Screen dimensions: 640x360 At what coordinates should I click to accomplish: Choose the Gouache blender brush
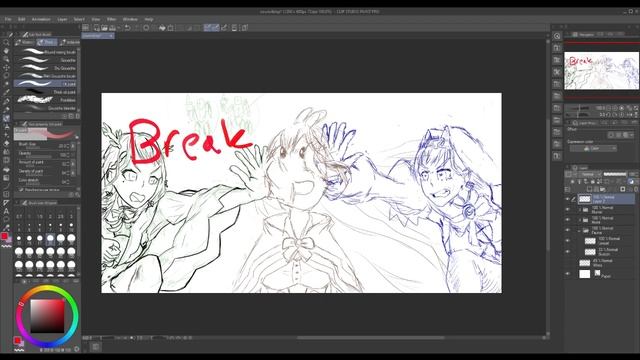pos(45,108)
